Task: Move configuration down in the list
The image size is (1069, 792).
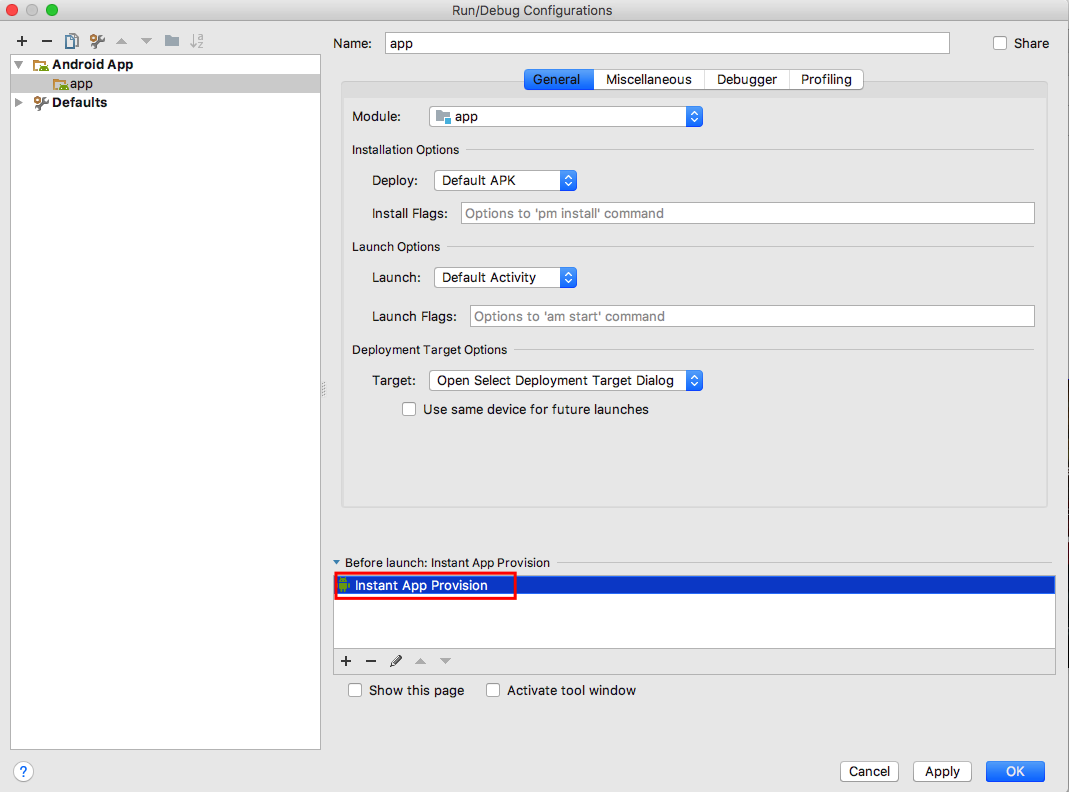Action: pyautogui.click(x=147, y=41)
